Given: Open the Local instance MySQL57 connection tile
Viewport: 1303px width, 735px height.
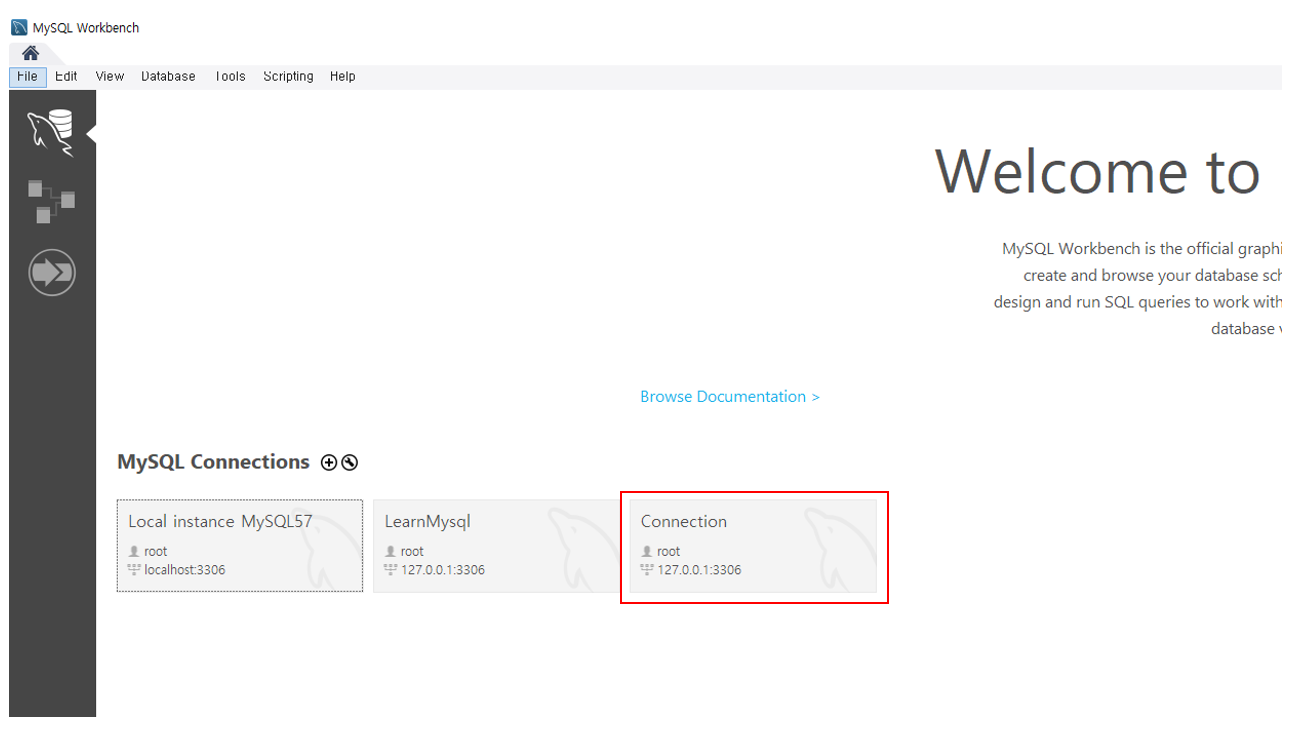Looking at the screenshot, I should click(x=240, y=546).
